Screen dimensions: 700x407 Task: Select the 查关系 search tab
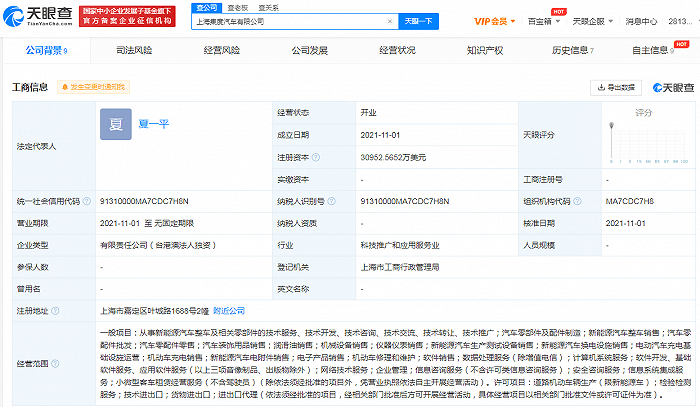(x=268, y=8)
